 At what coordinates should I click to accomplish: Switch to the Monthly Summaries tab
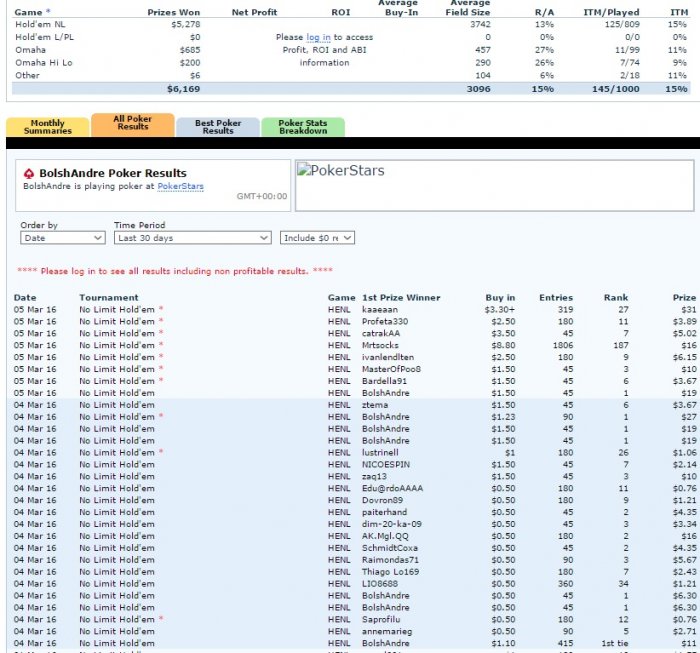pyautogui.click(x=47, y=127)
